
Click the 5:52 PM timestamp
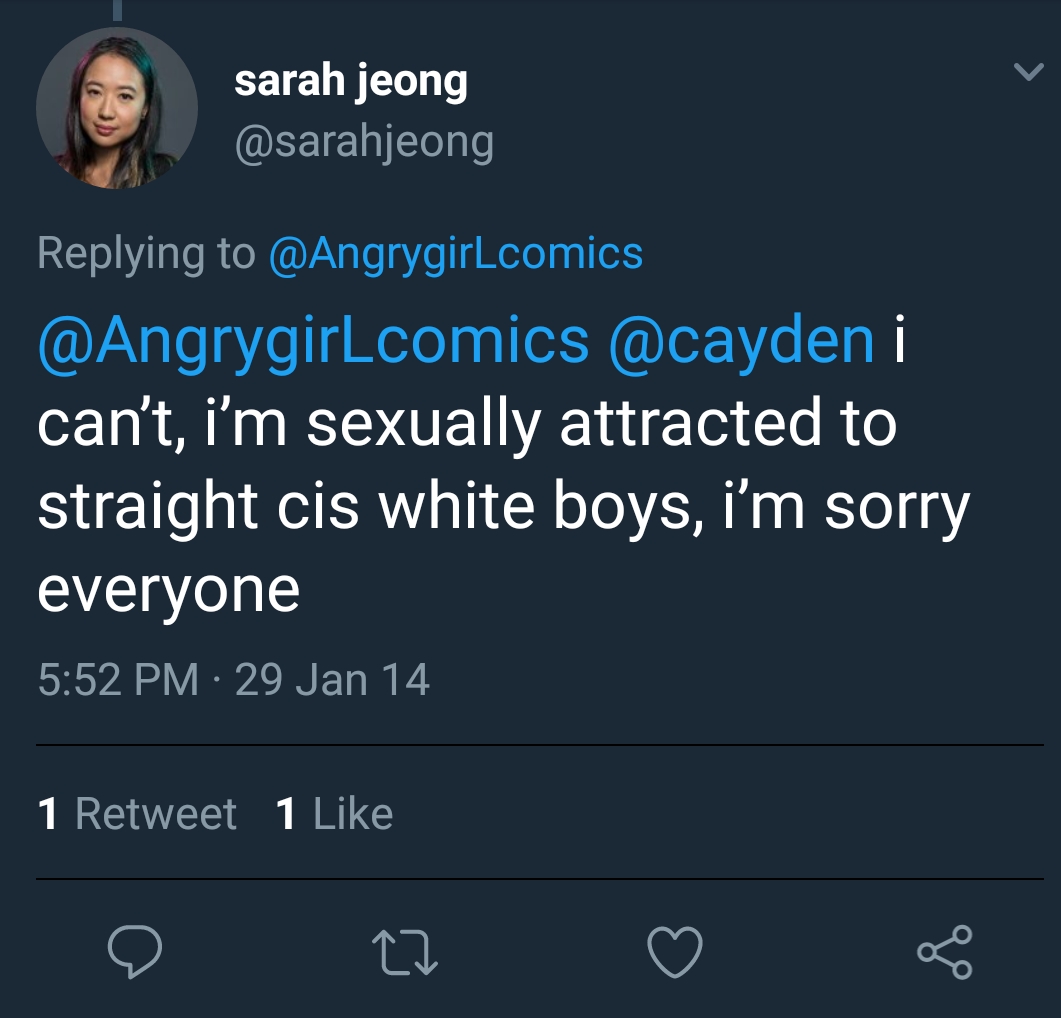click(118, 680)
